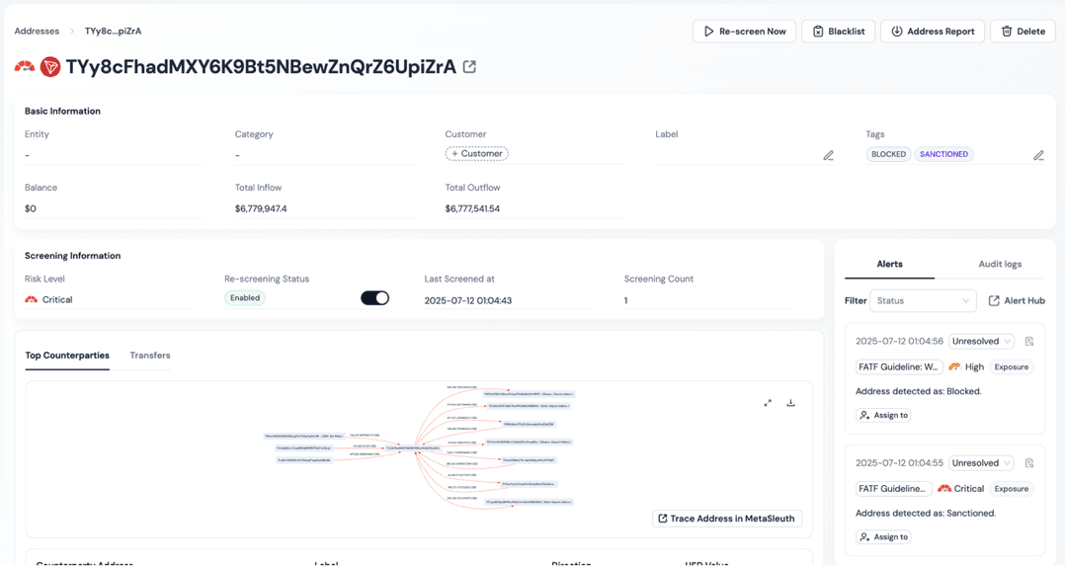Expand the counterparty graph to fullscreen
Viewport: 1069px width, 568px height.
768,403
